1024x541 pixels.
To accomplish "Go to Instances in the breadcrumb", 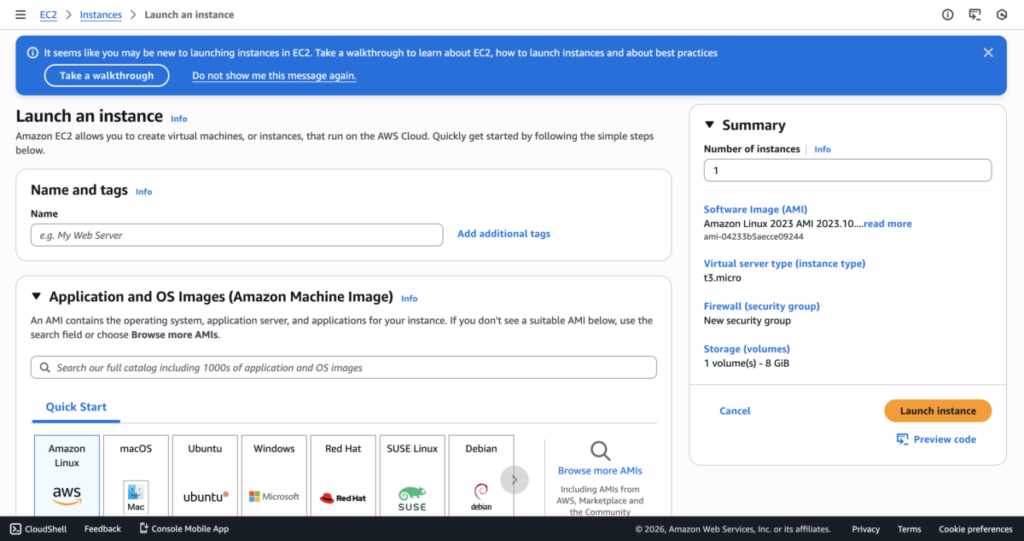I will point(100,15).
